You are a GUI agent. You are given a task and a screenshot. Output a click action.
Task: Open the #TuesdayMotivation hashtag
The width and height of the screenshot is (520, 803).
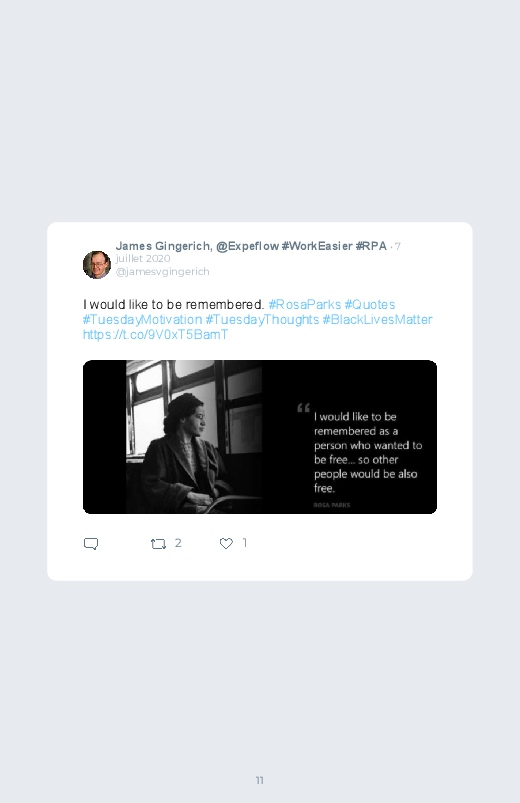tap(142, 320)
